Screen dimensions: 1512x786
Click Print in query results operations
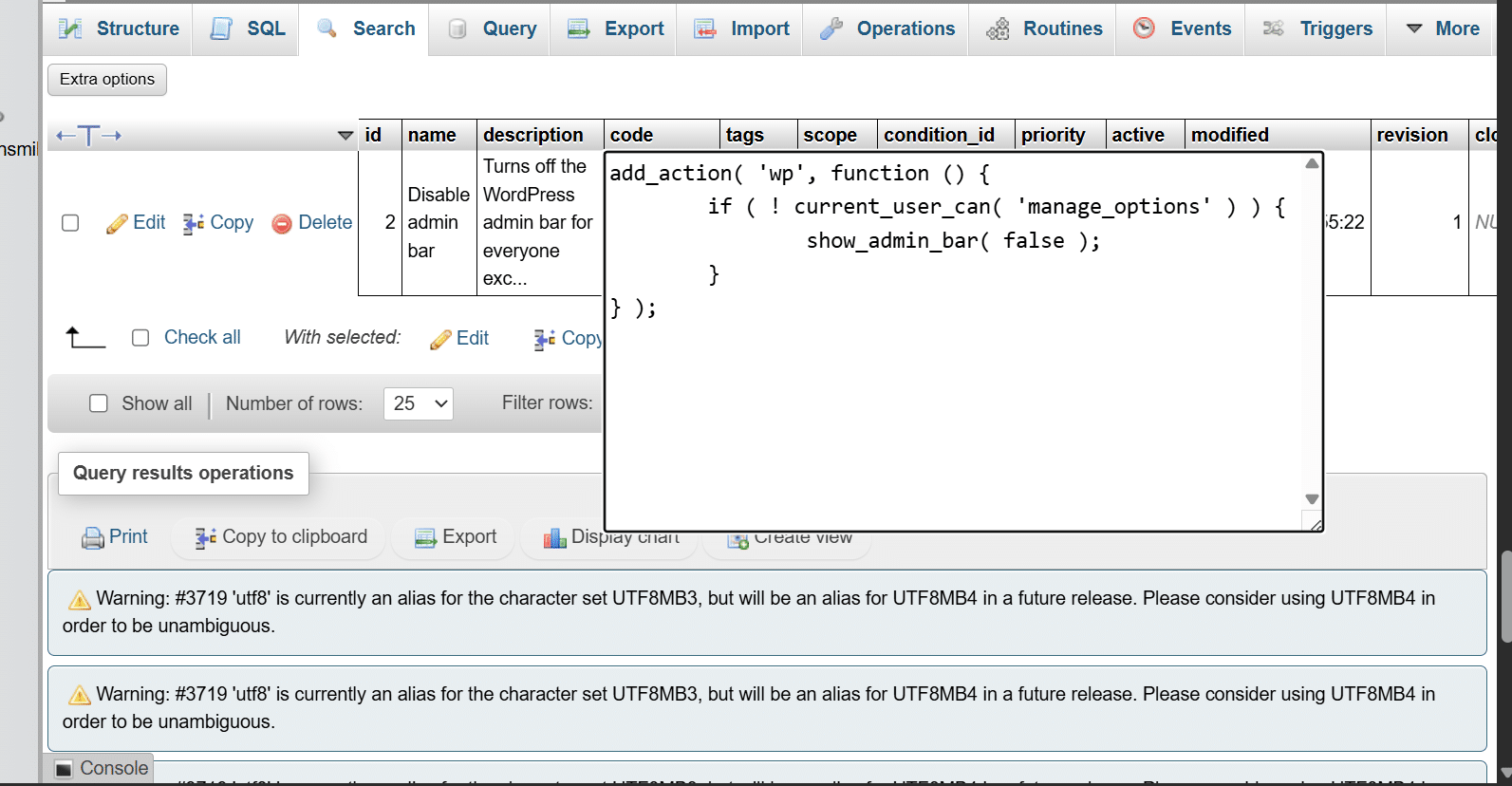click(x=115, y=537)
